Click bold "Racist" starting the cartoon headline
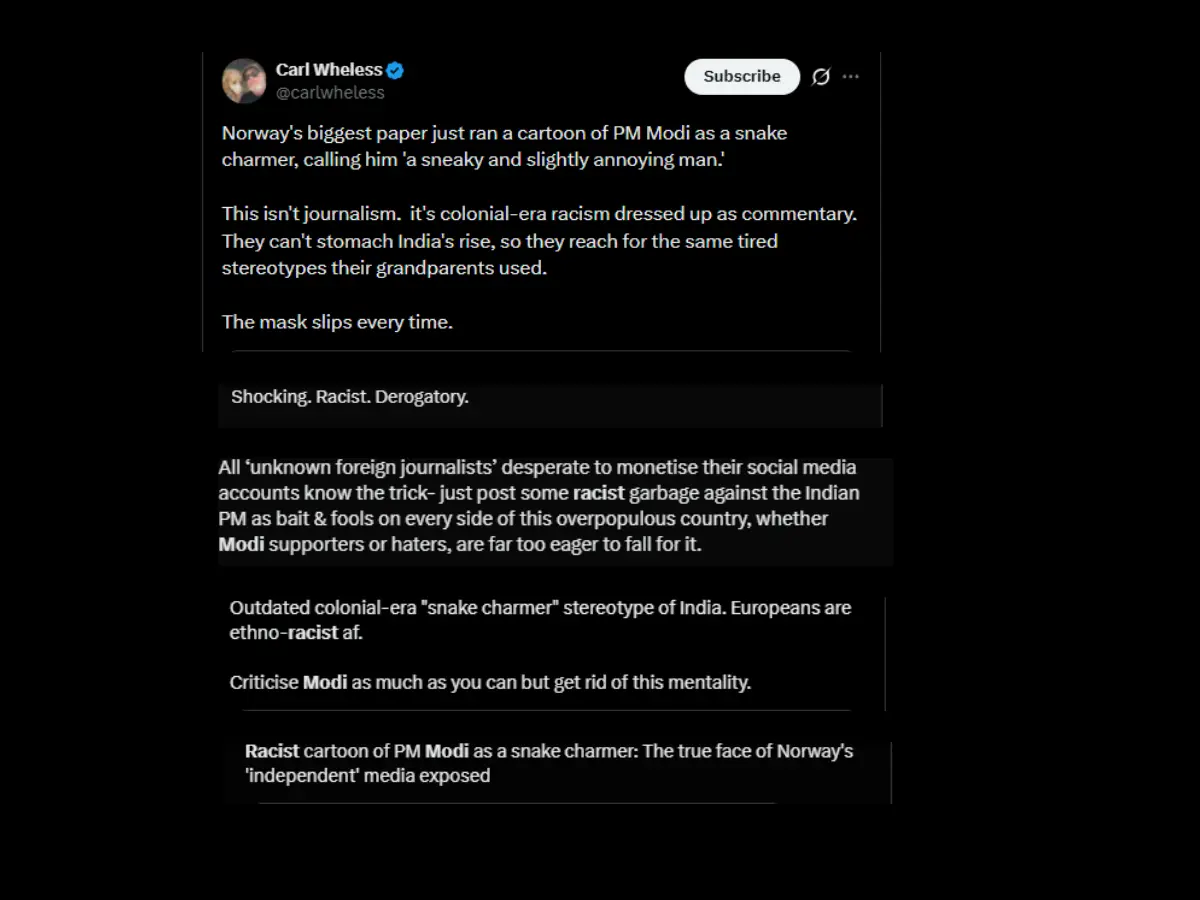The width and height of the screenshot is (1200, 900). click(272, 751)
